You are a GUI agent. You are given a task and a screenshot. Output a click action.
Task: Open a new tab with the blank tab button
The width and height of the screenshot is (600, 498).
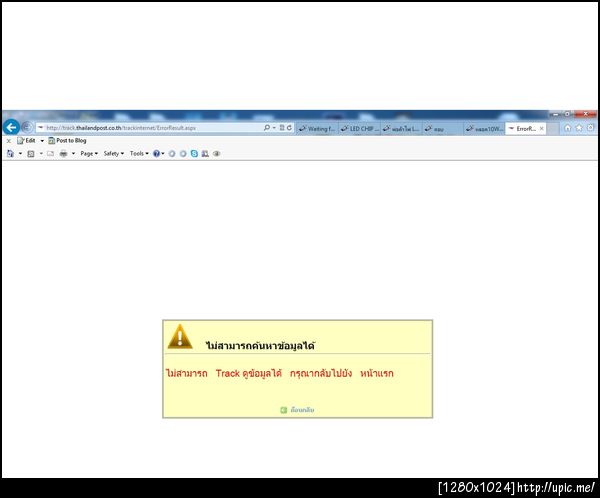click(552, 129)
